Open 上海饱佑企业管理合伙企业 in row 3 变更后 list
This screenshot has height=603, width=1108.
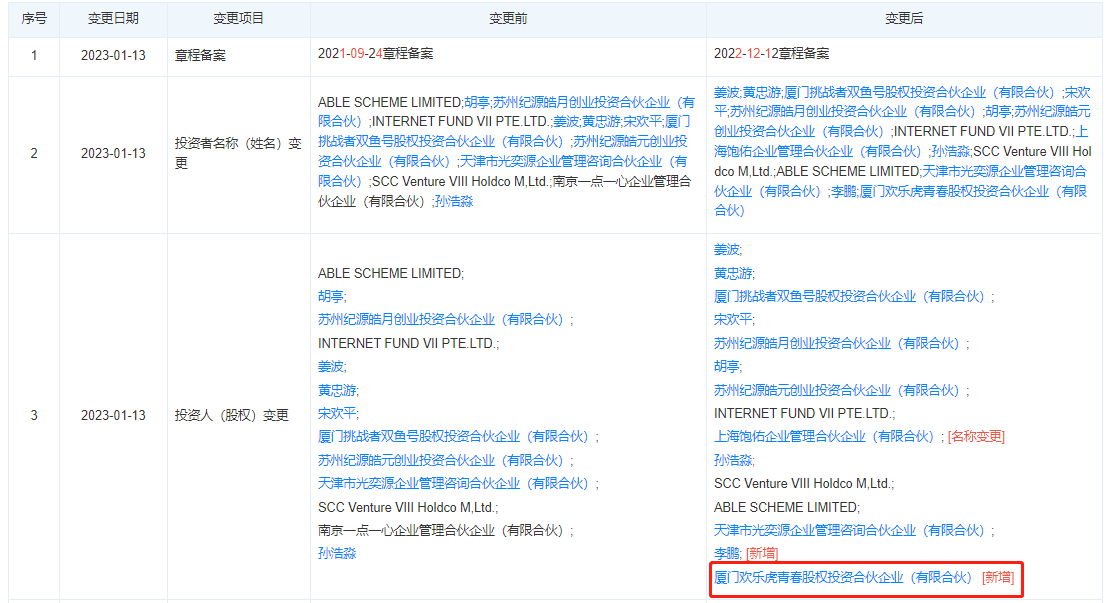coord(825,437)
